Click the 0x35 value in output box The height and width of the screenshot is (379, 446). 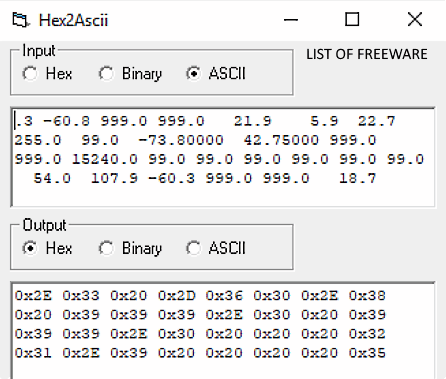point(367,353)
